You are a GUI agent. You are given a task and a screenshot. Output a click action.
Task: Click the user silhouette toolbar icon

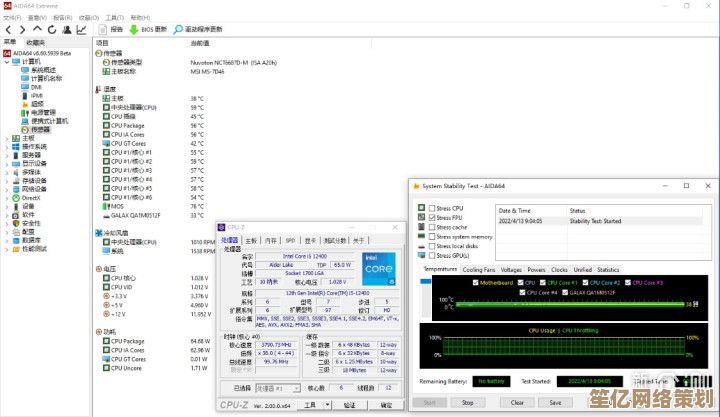(x=67, y=29)
